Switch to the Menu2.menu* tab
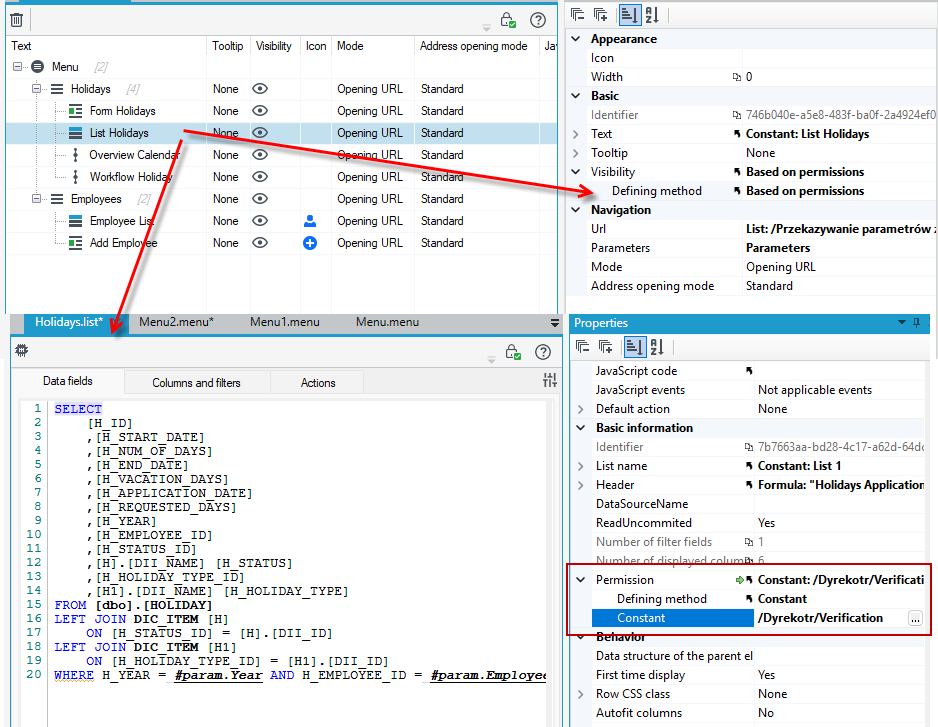The width and height of the screenshot is (938, 727). click(x=176, y=322)
